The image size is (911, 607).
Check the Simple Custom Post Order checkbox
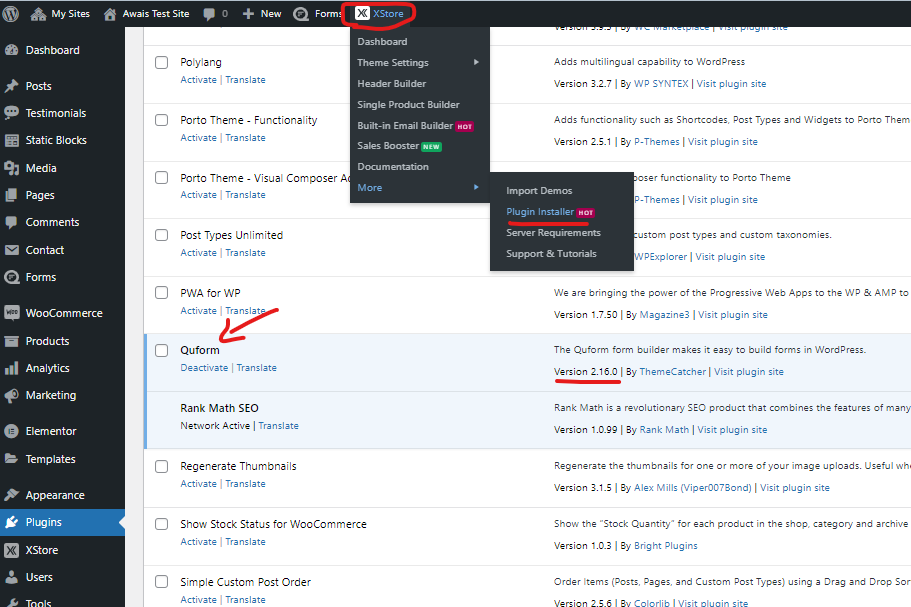pos(162,581)
